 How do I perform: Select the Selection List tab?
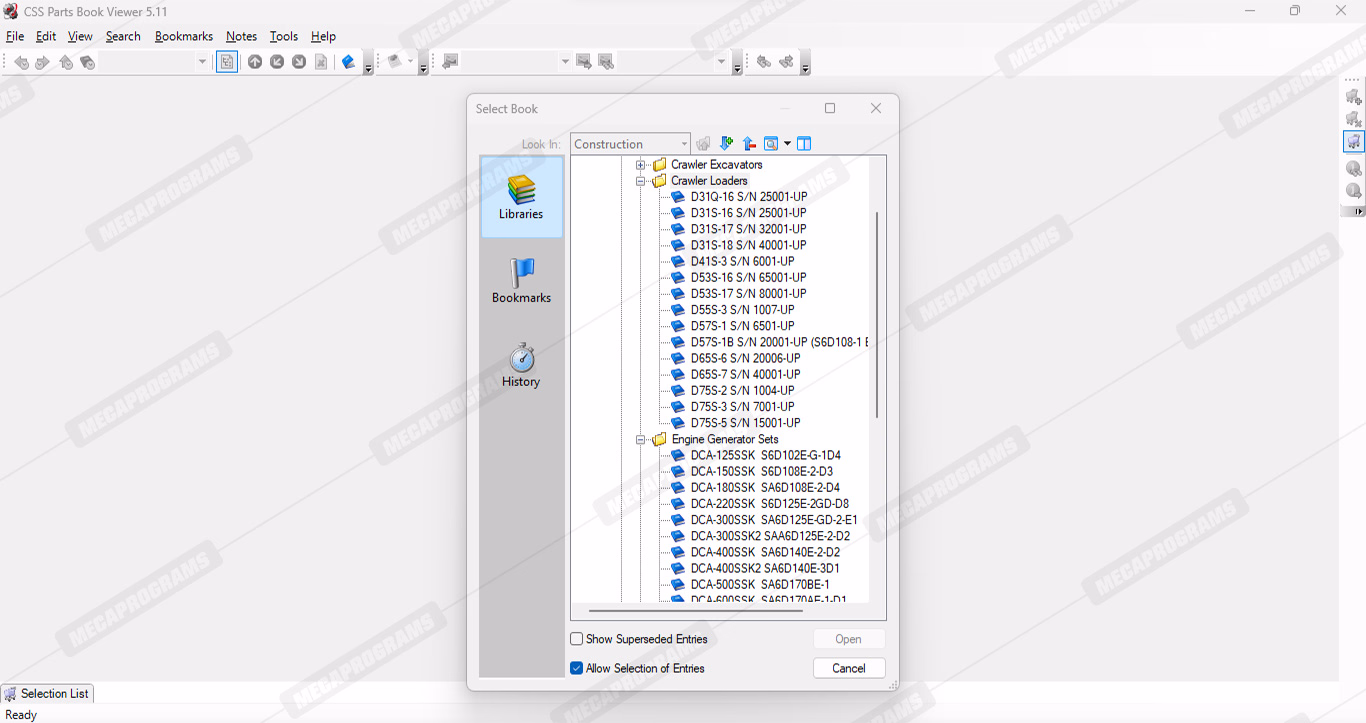[x=47, y=693]
